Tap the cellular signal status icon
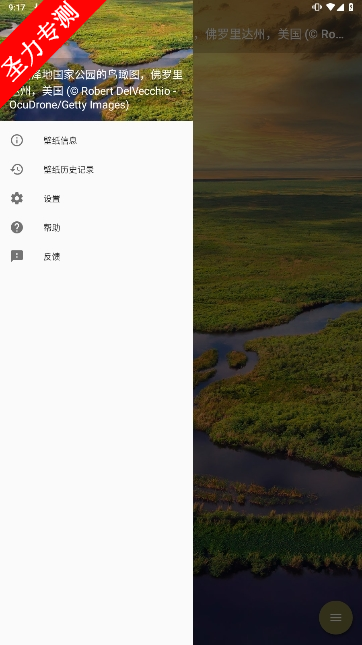The width and height of the screenshot is (362, 645). pos(340,7)
